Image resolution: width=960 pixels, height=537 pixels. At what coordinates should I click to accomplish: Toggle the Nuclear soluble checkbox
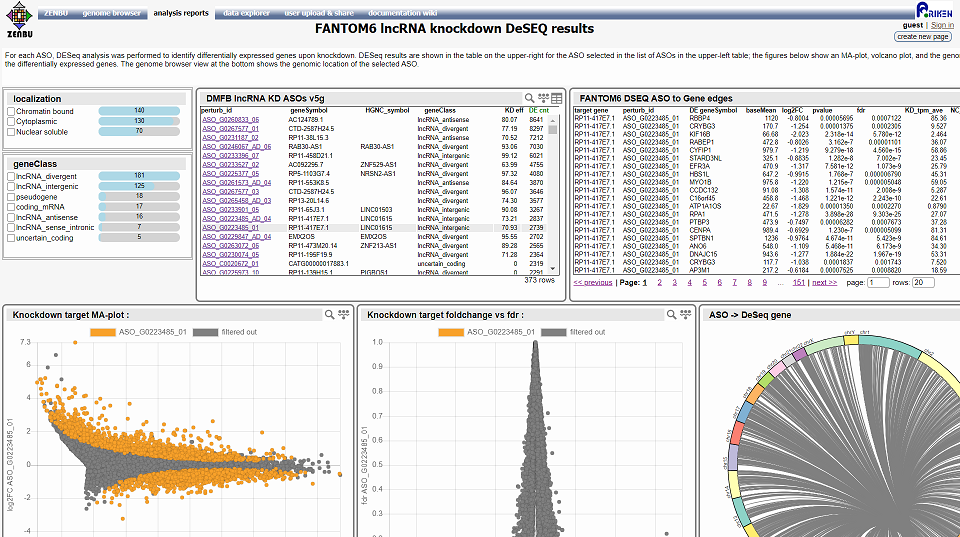coord(11,132)
